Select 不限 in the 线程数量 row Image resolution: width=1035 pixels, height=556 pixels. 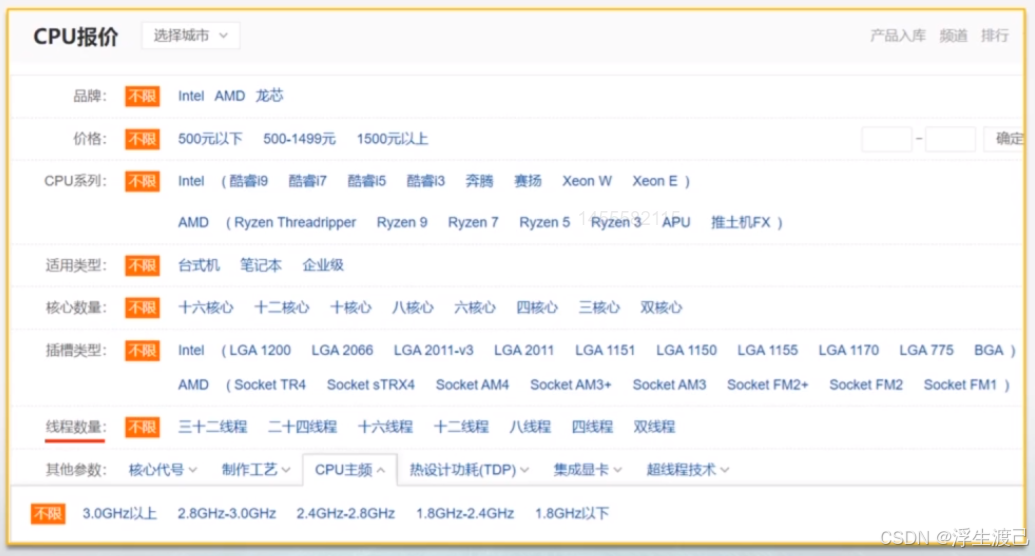coord(143,427)
